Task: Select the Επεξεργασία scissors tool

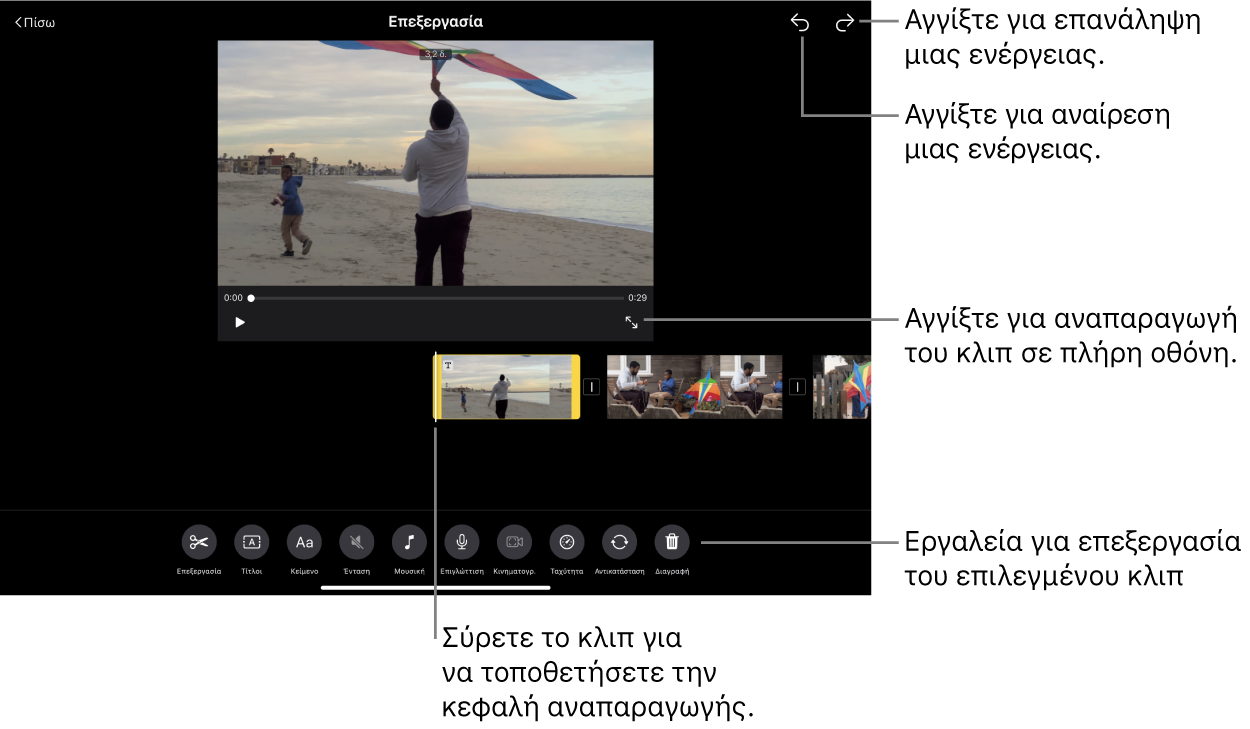Action: pos(199,542)
